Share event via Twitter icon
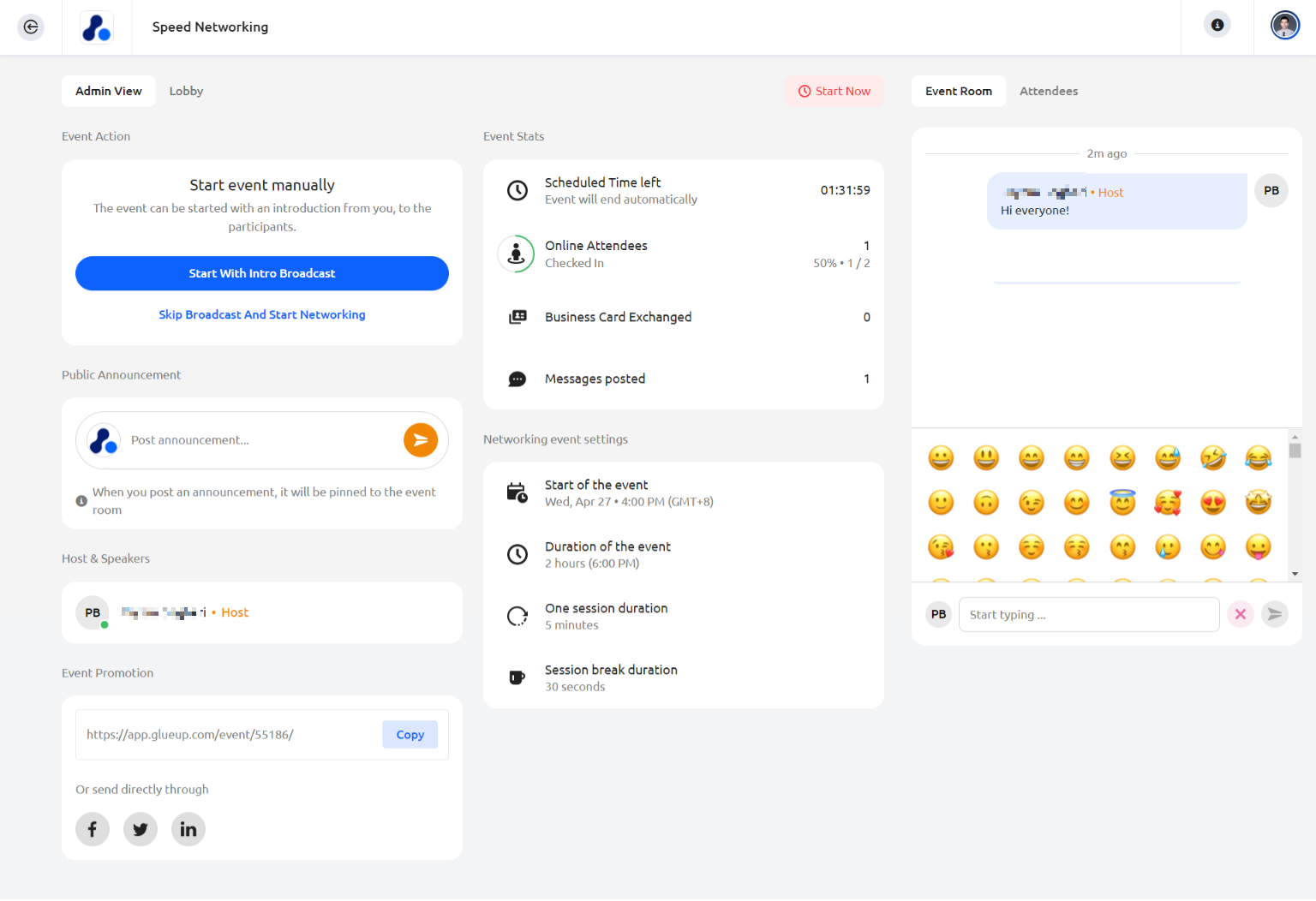This screenshot has width=1316, height=901. [141, 829]
